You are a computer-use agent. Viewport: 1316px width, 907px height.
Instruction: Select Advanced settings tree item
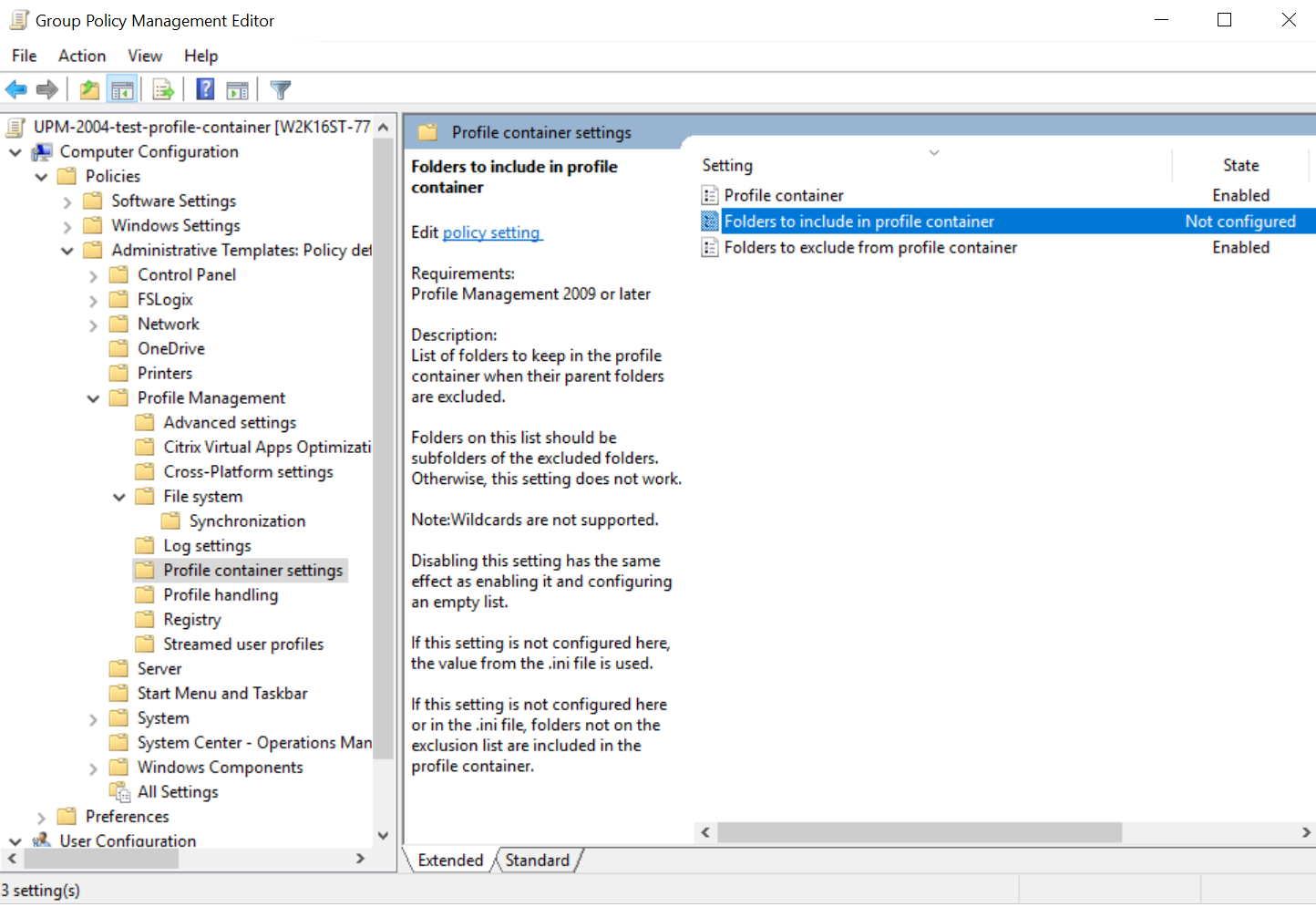pos(230,422)
